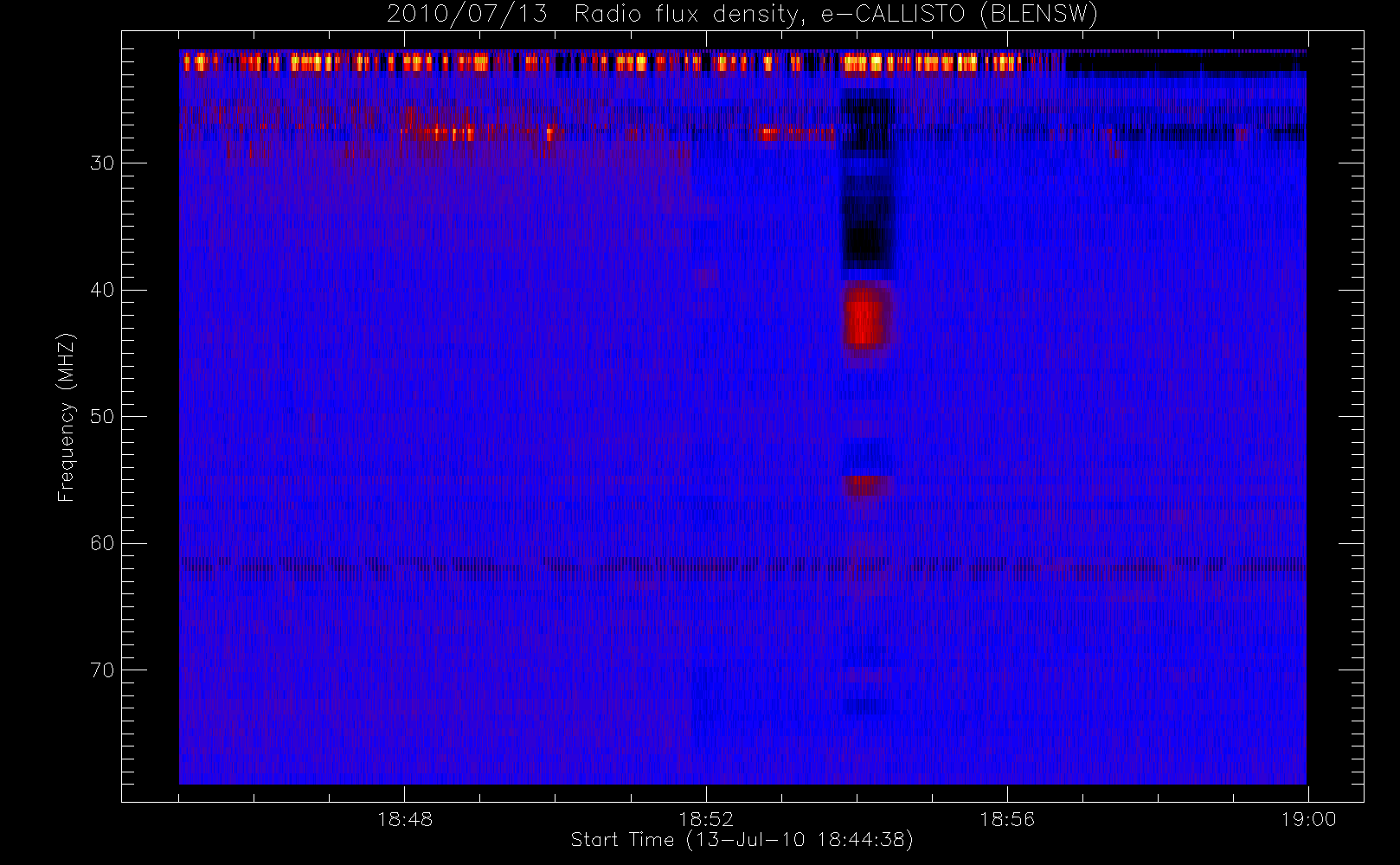Click the 40 MHz frequency tick label
Screen dimensions: 1400x865
point(102,290)
